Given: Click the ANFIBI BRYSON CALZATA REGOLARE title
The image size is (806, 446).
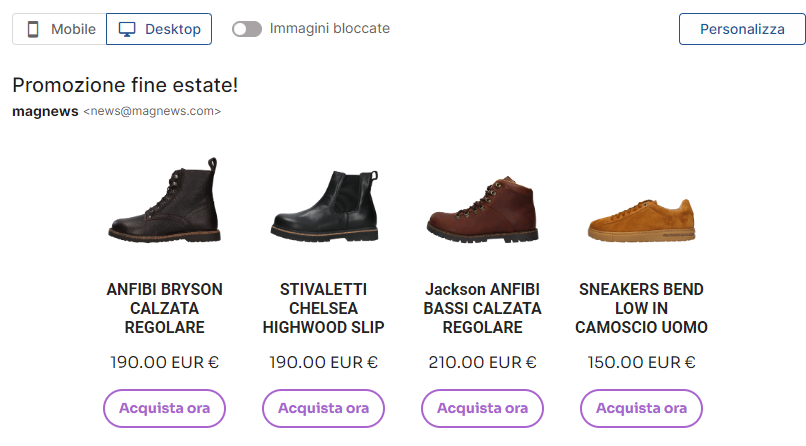Looking at the screenshot, I should coord(164,308).
